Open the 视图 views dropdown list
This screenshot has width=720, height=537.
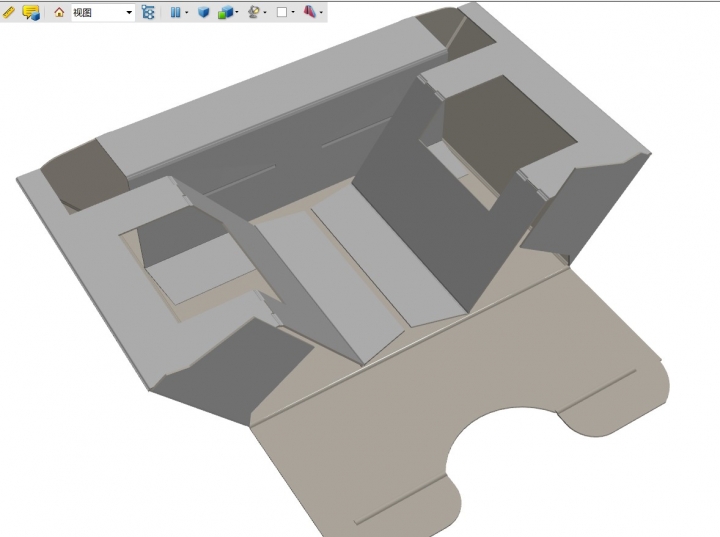(x=129, y=12)
